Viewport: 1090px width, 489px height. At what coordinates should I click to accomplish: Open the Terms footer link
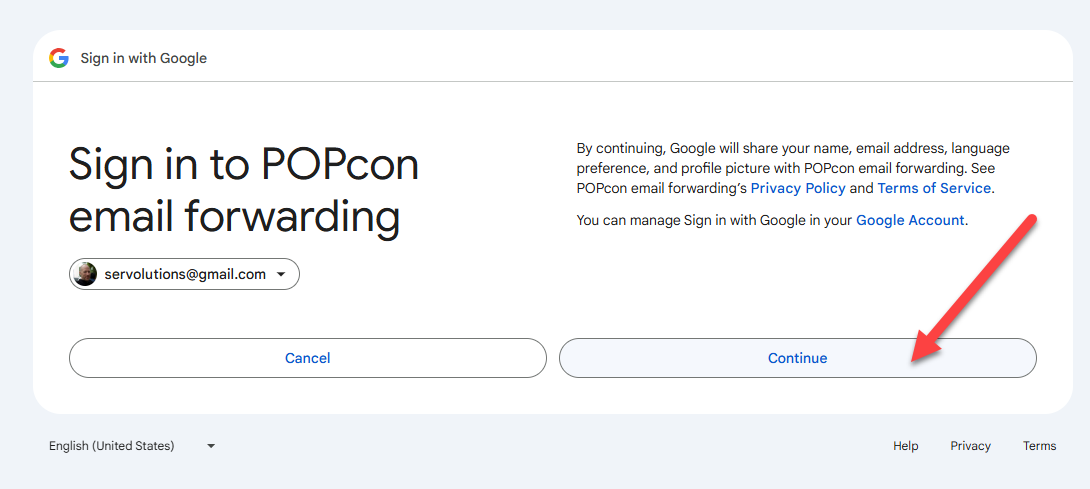(x=1039, y=446)
